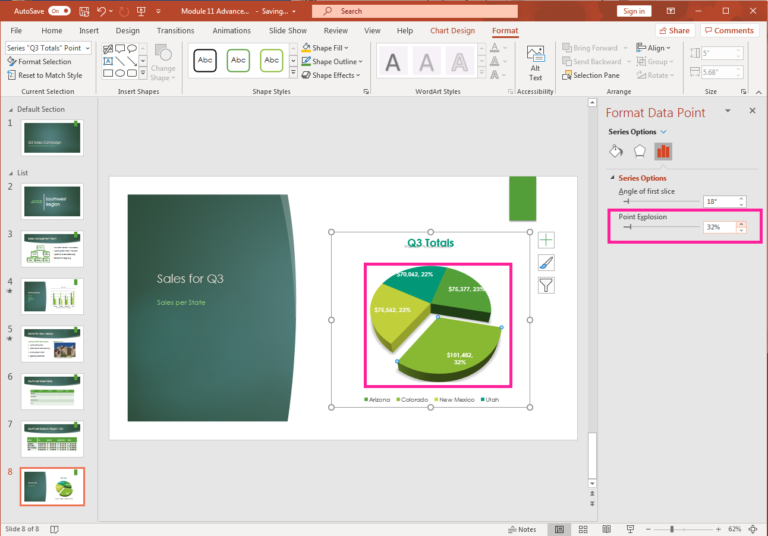Click the Chart Elements plus button
The width and height of the screenshot is (768, 536).
click(546, 240)
